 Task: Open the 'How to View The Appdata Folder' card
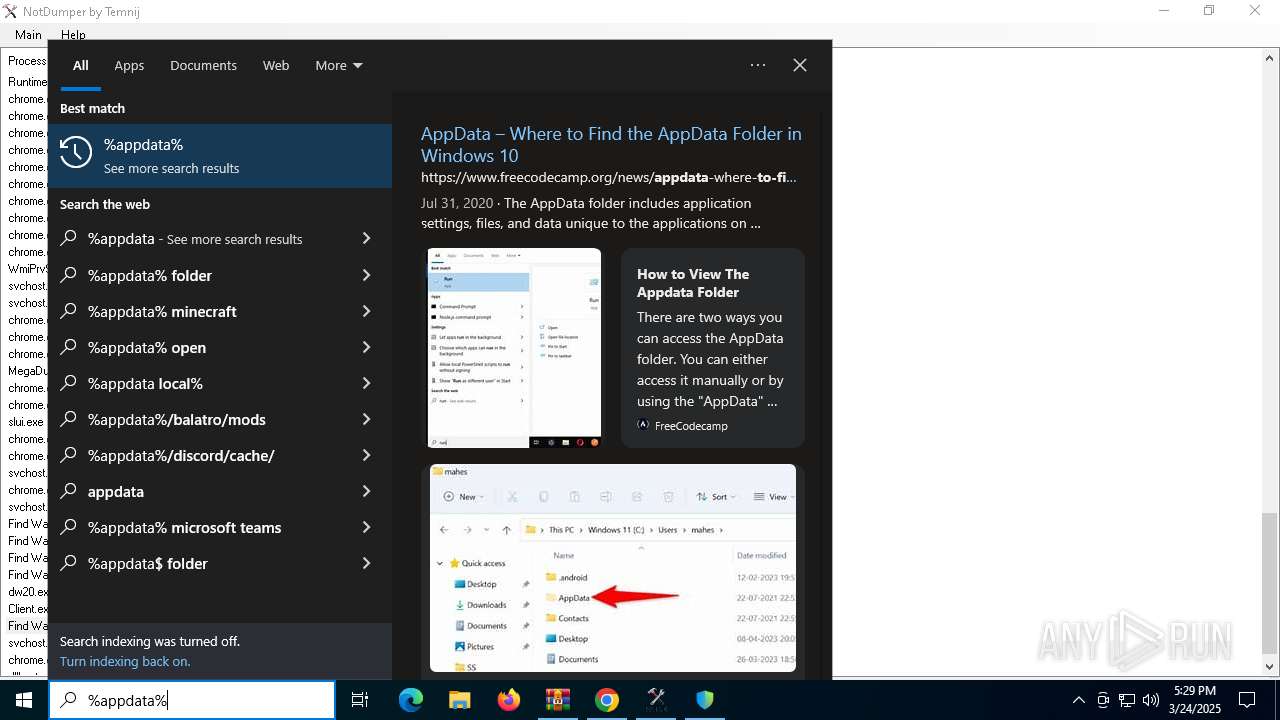coord(713,347)
